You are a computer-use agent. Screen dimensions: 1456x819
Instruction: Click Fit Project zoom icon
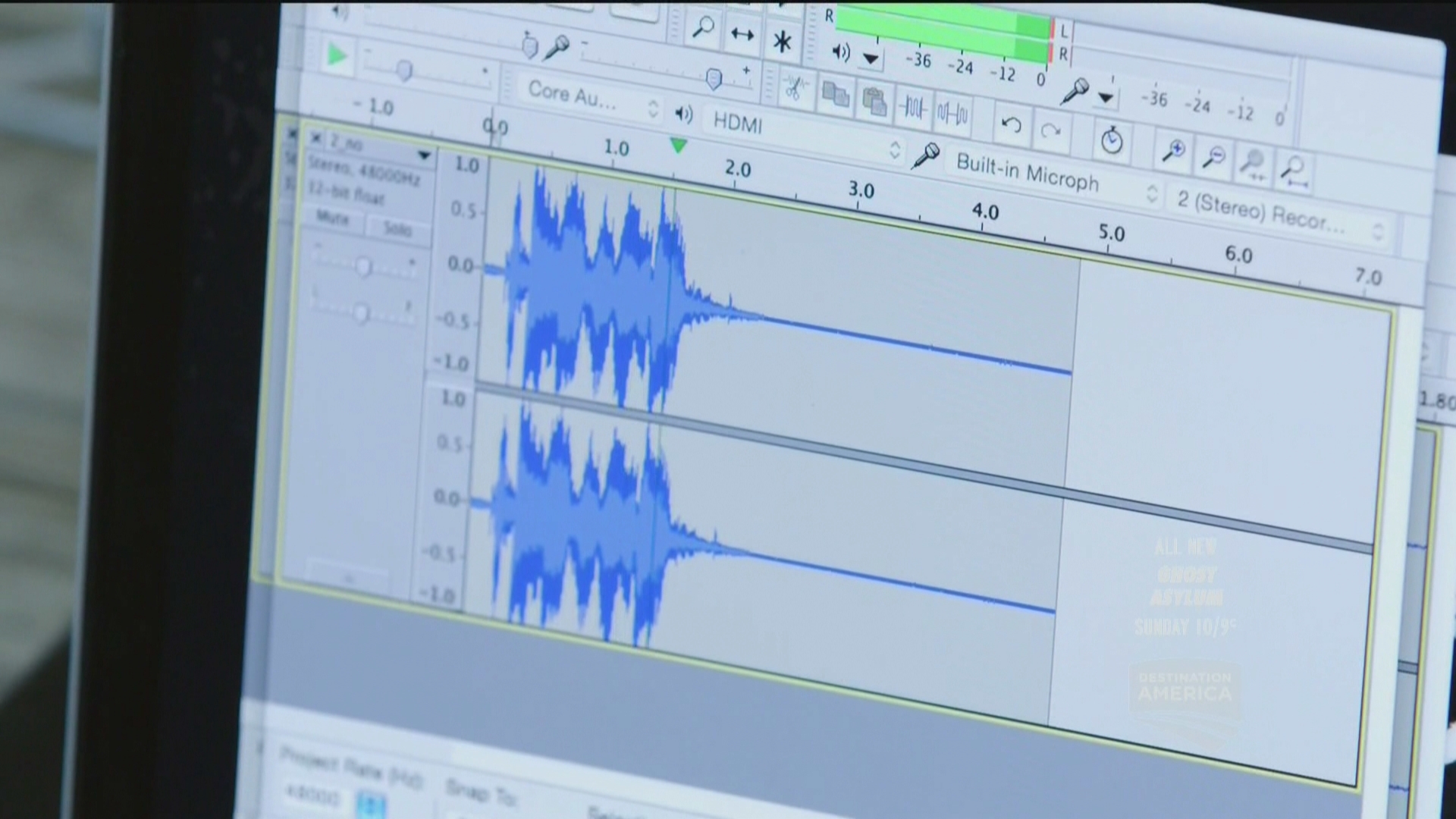coord(1294,171)
